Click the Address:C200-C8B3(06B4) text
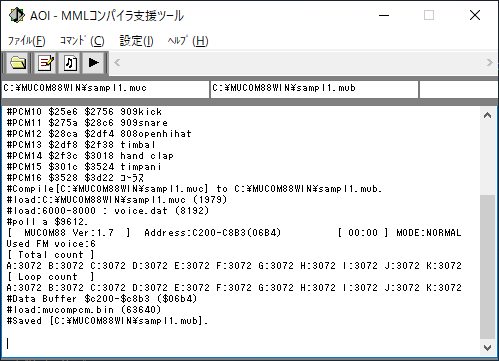The image size is (499, 361). point(213,233)
